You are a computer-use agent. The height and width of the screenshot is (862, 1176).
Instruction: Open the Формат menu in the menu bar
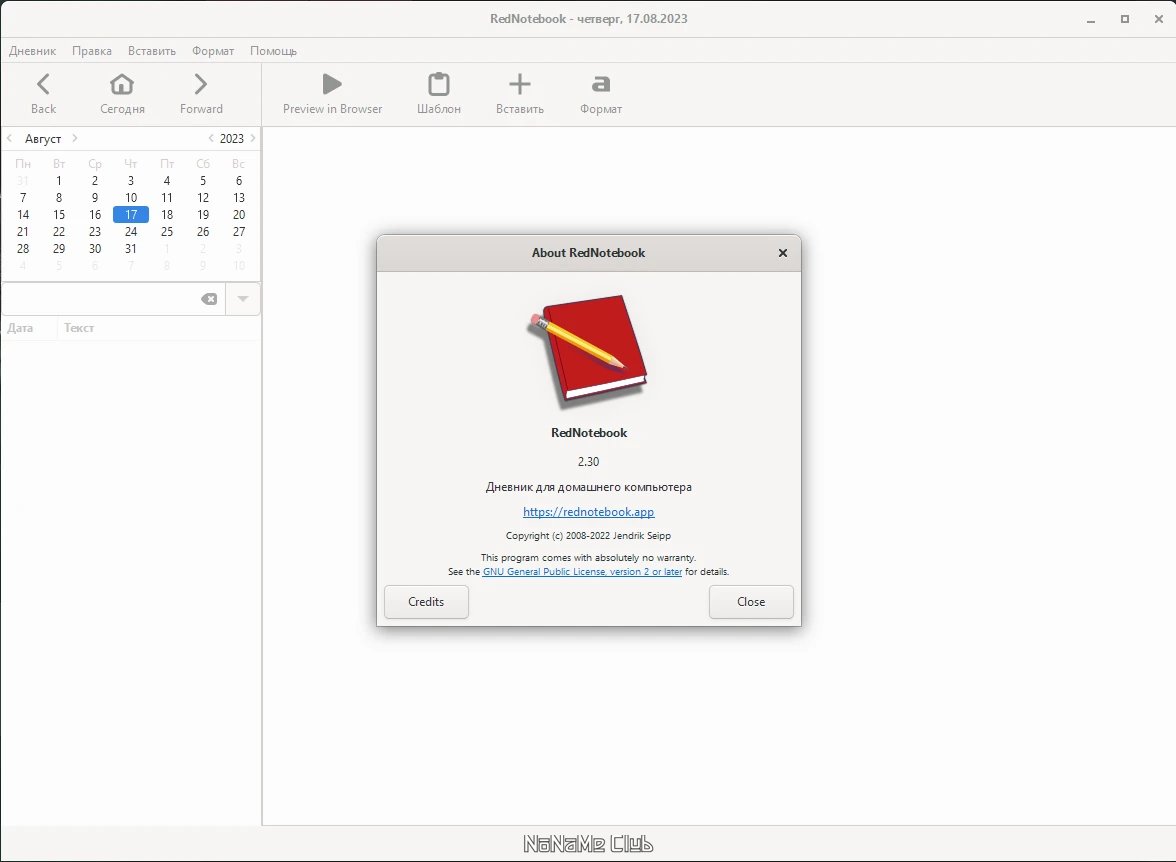click(x=213, y=51)
